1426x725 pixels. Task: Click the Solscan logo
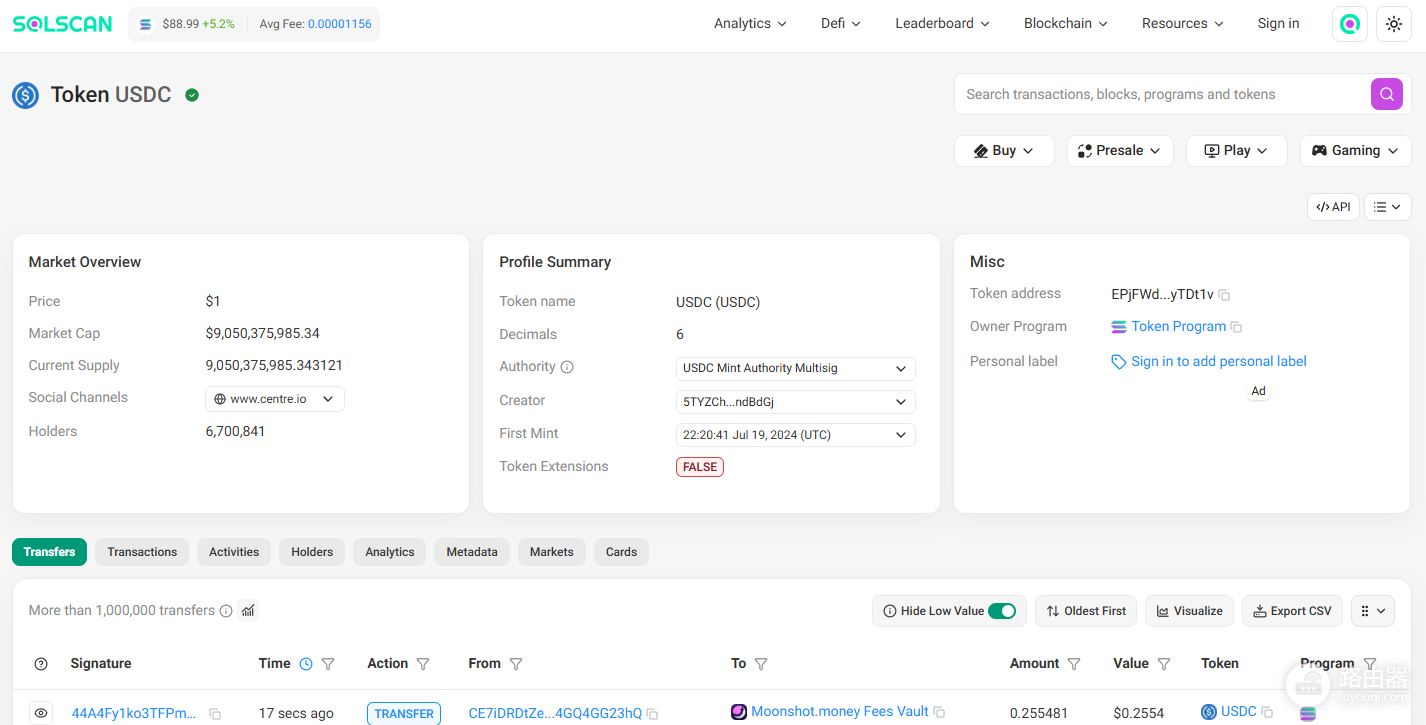pyautogui.click(x=62, y=24)
